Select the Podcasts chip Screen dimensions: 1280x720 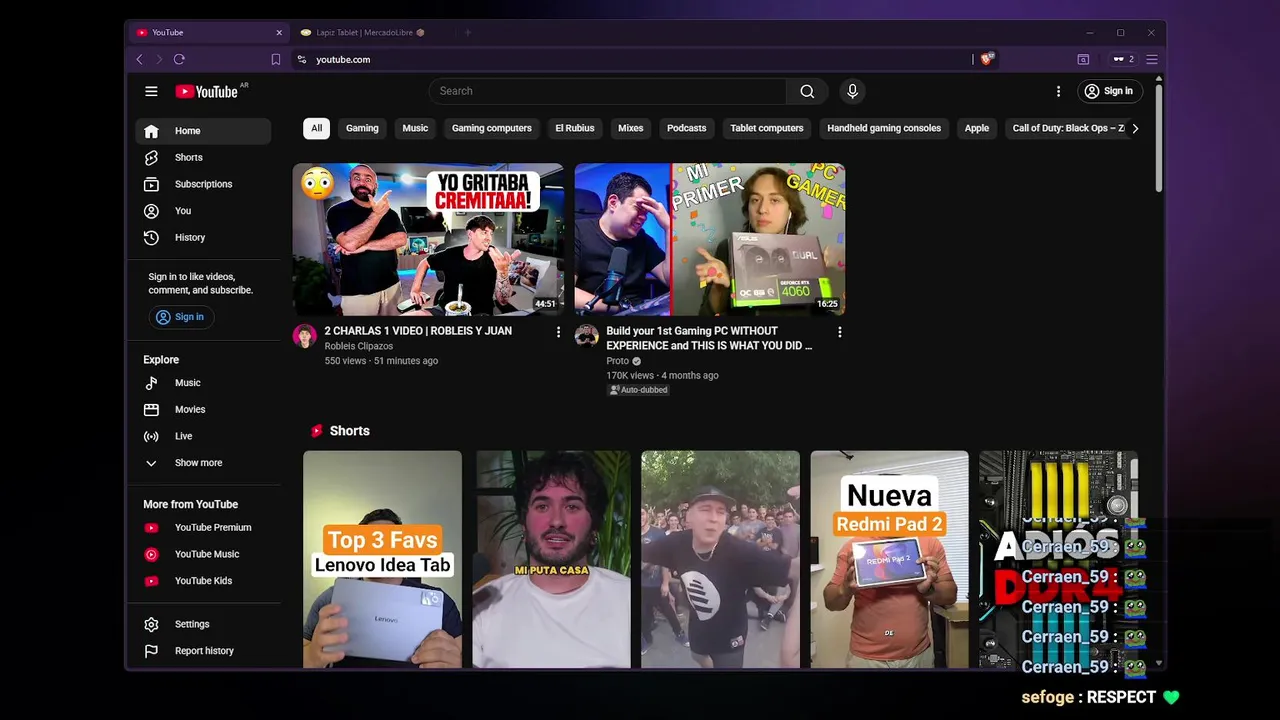[x=687, y=128]
